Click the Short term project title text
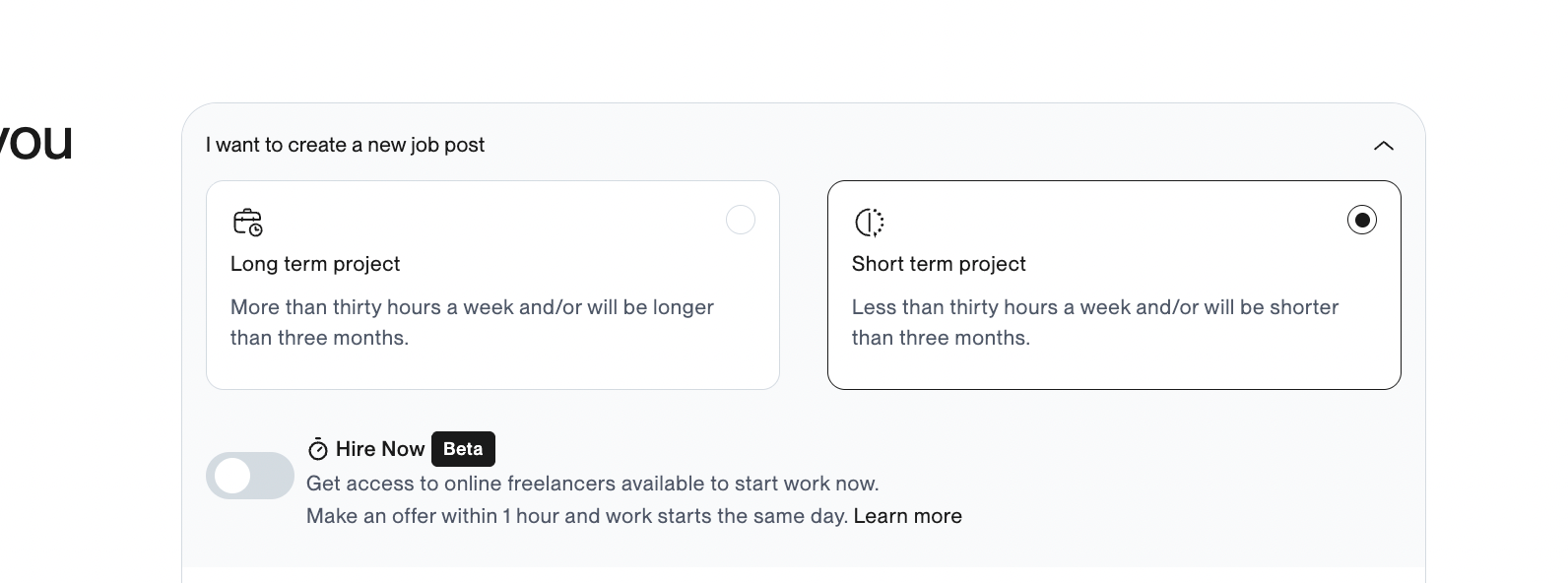The image size is (1568, 583). click(x=939, y=264)
